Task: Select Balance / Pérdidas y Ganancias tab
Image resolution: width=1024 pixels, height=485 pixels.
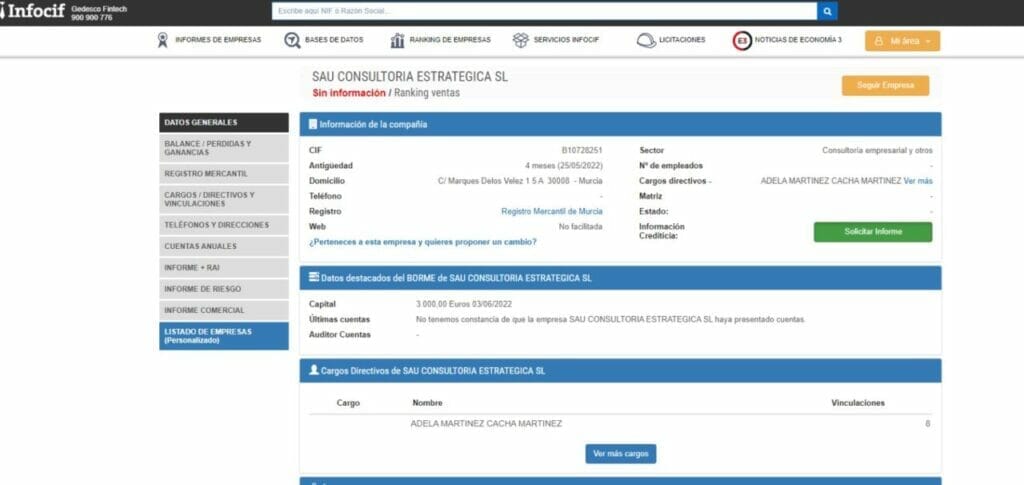Action: click(x=223, y=148)
